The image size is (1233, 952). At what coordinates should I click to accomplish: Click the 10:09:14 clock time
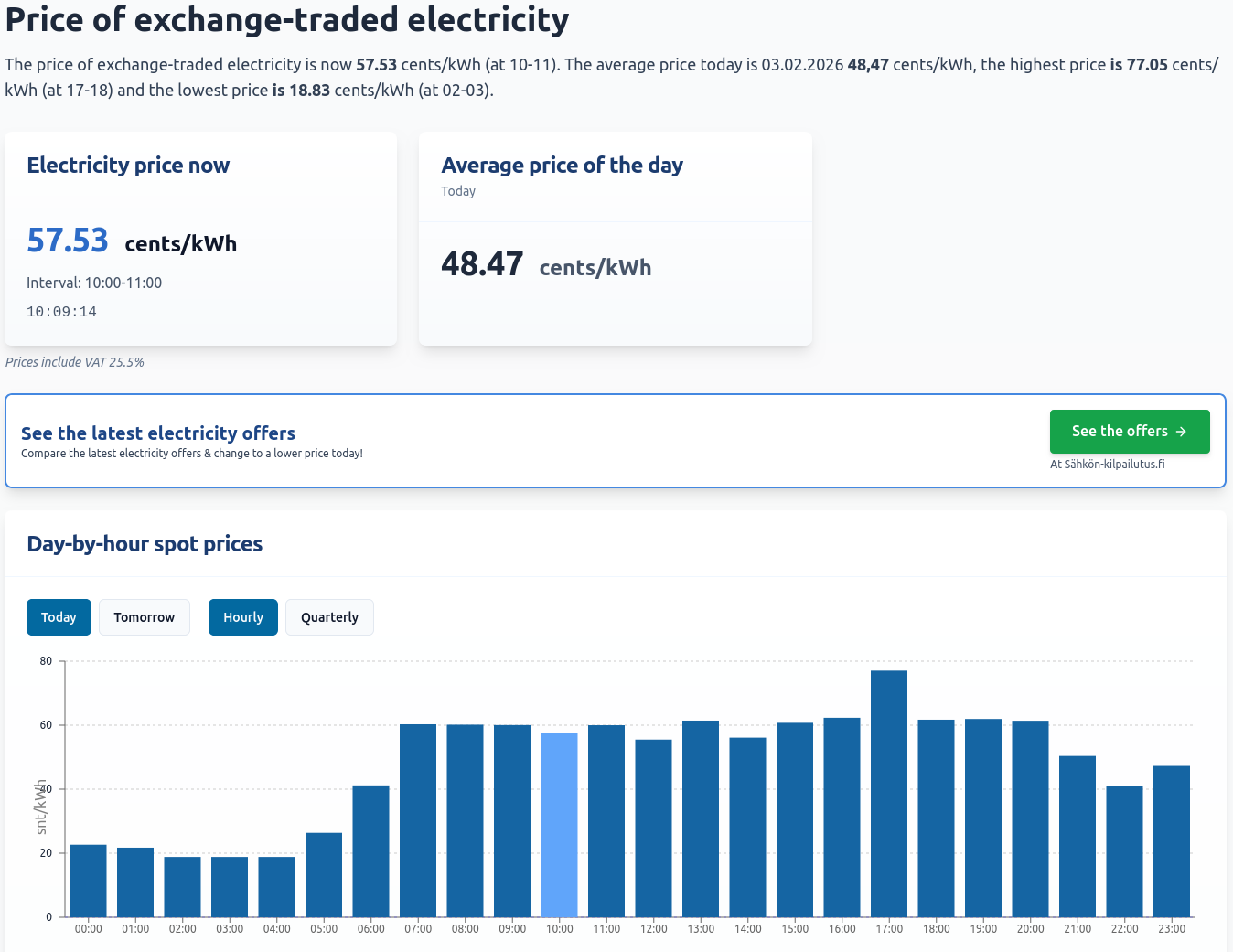pos(61,312)
